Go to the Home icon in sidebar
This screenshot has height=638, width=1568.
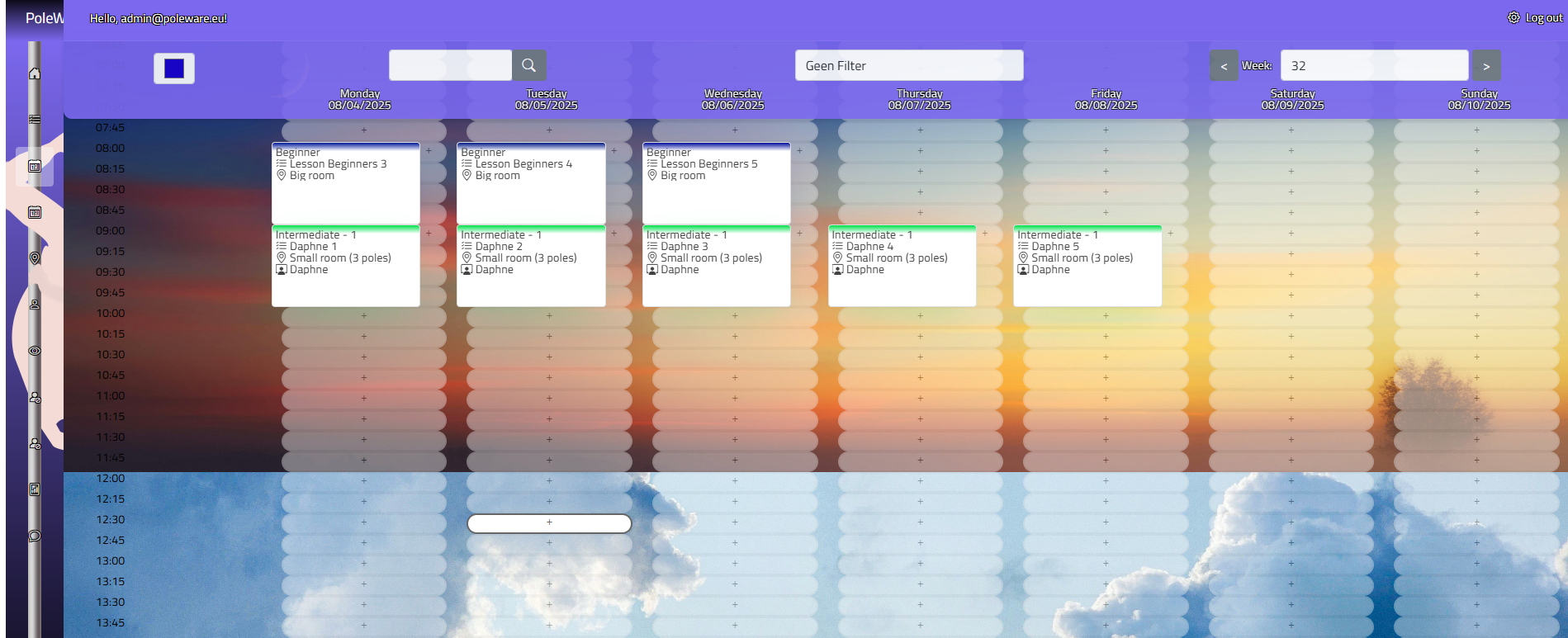point(35,73)
